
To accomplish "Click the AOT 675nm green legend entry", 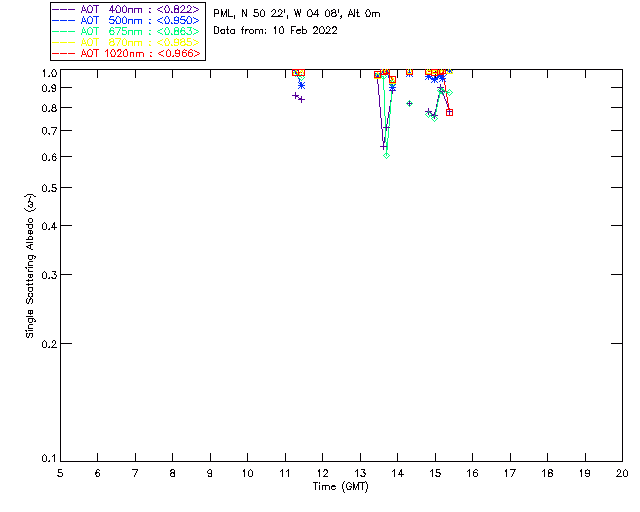I will click(126, 31).
